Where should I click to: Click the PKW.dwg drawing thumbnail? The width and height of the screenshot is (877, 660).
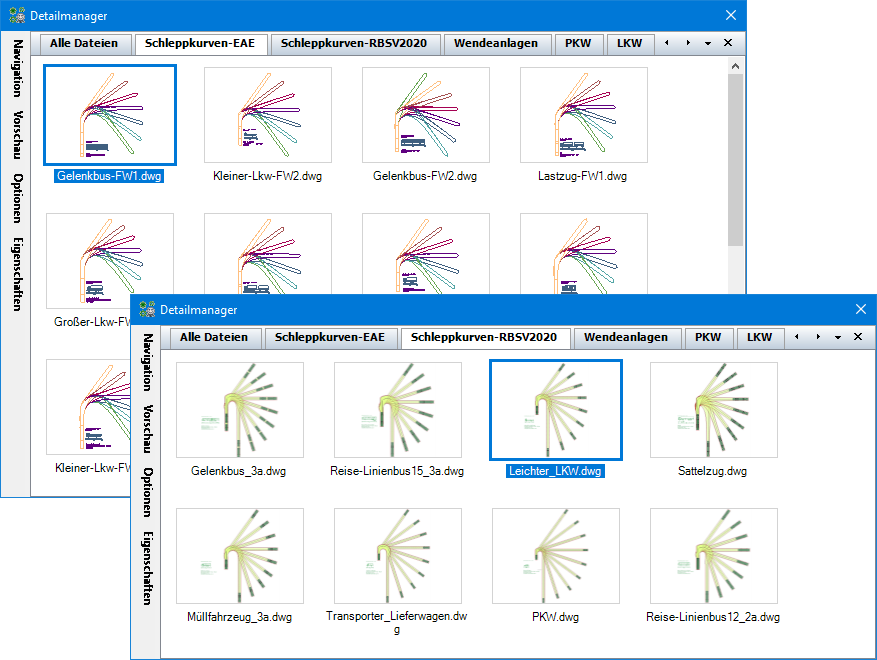(555, 556)
